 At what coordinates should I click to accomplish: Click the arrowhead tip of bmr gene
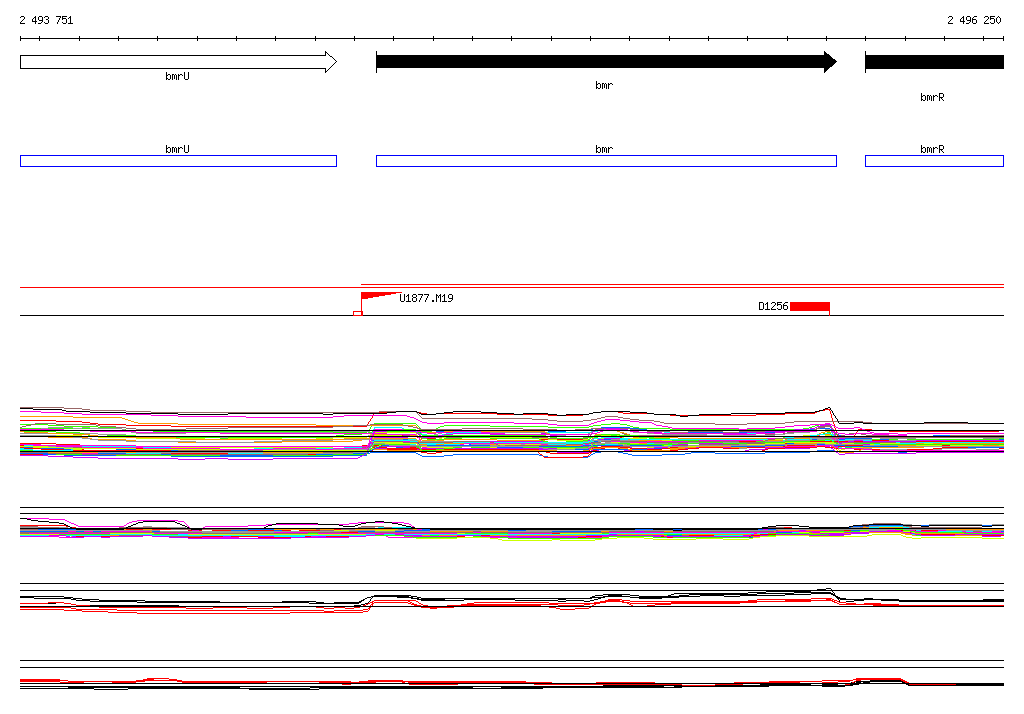[x=832, y=62]
